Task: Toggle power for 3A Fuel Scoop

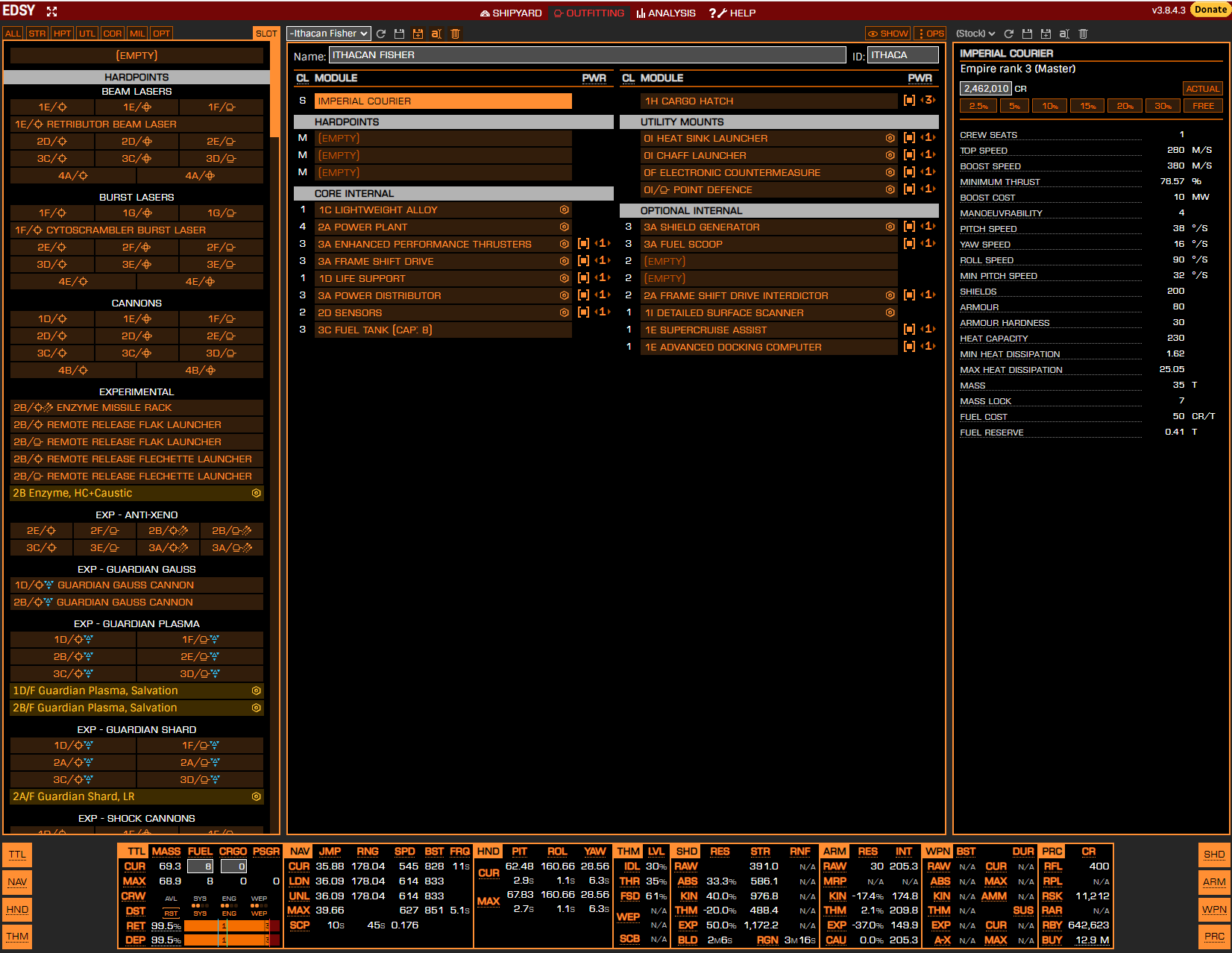Action: tap(909, 244)
